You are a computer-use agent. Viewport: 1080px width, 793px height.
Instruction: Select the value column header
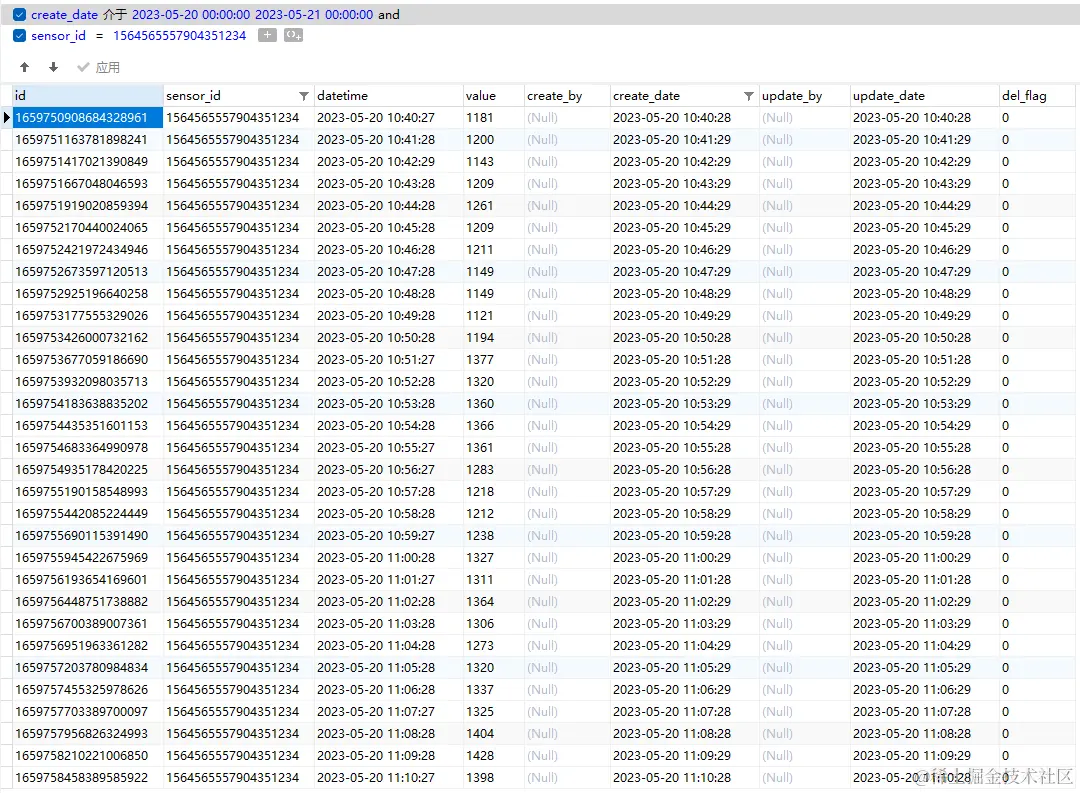[x=494, y=96]
